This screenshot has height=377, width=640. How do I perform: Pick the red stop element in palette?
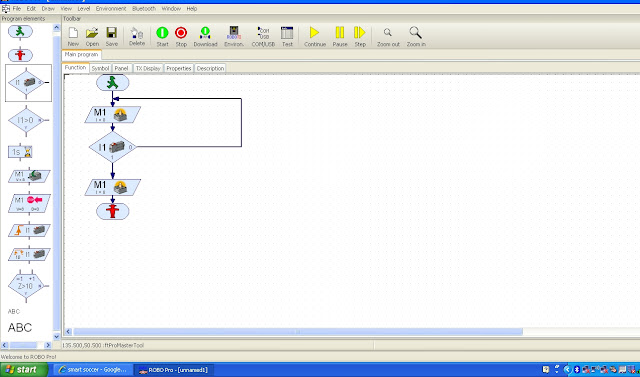(x=20, y=55)
